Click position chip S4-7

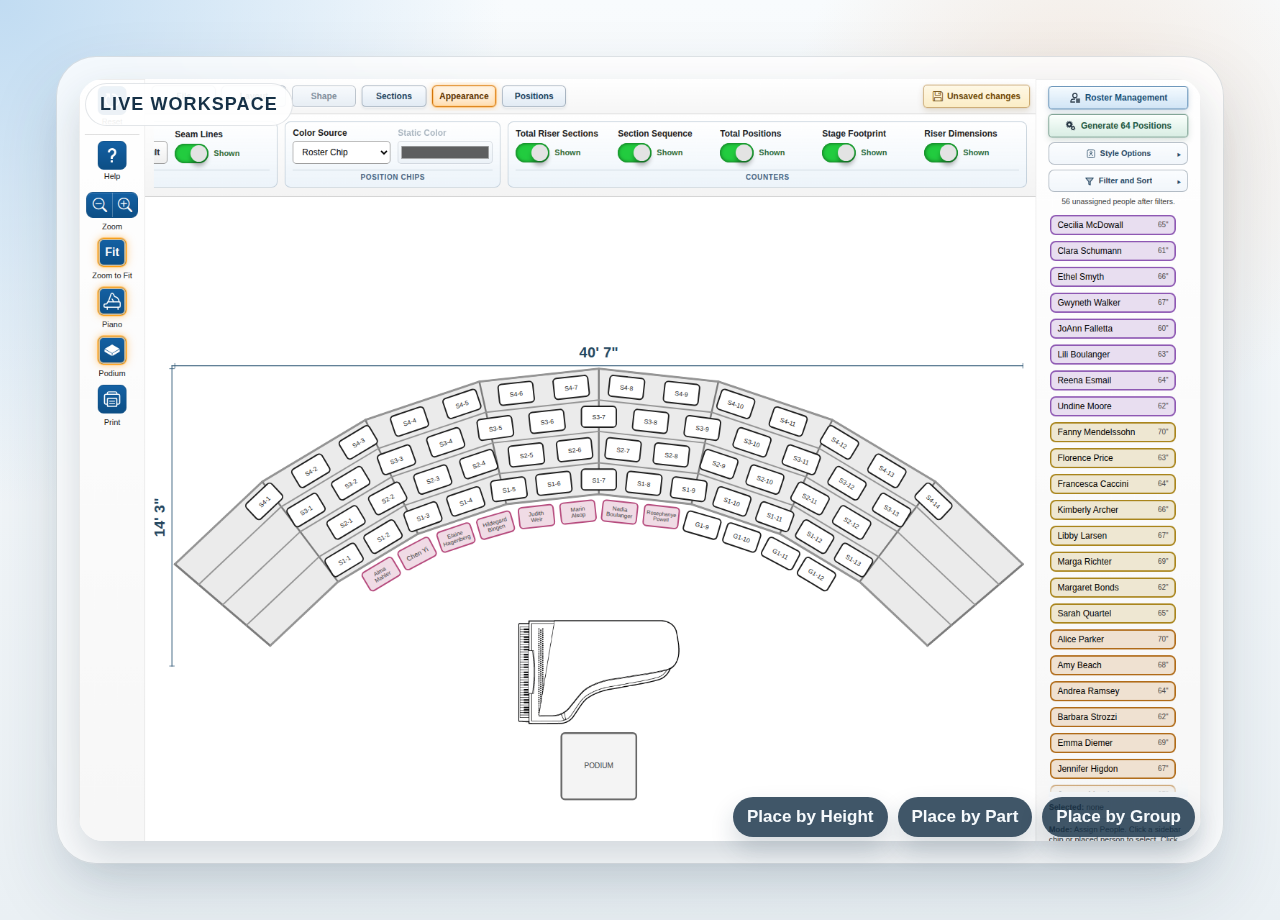pos(571,387)
